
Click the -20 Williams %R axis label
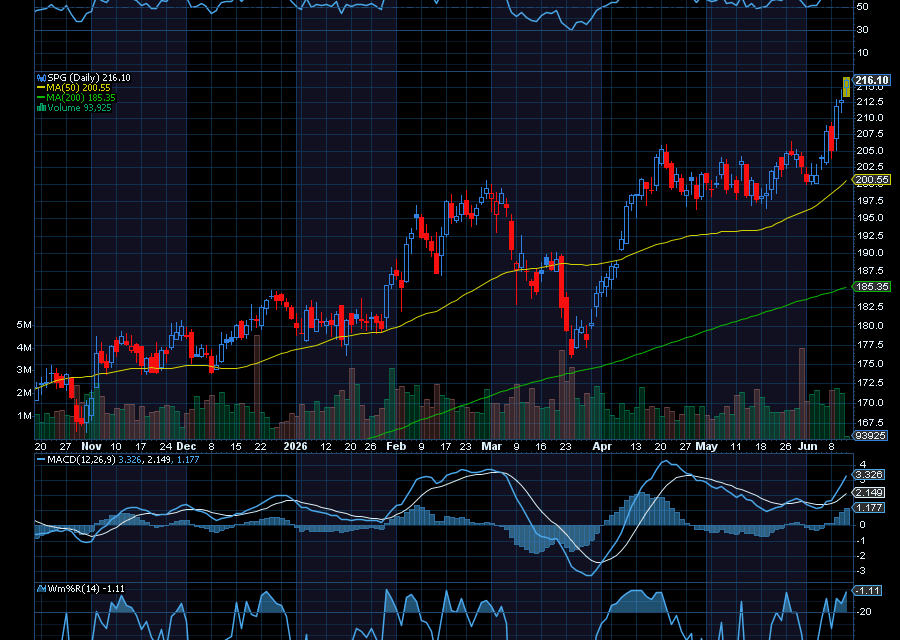click(x=863, y=612)
